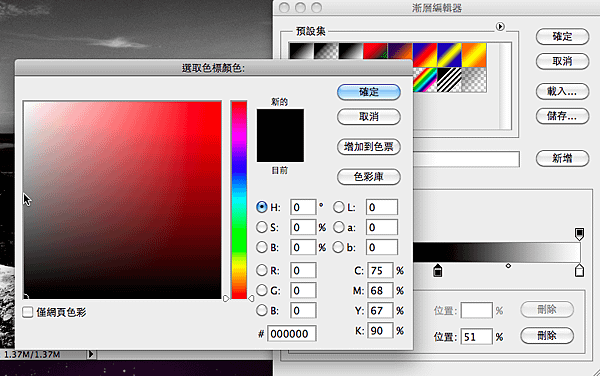This screenshot has width=600, height=376.
Task: Select orange-yellow-orange gradient preset
Action: click(x=474, y=55)
